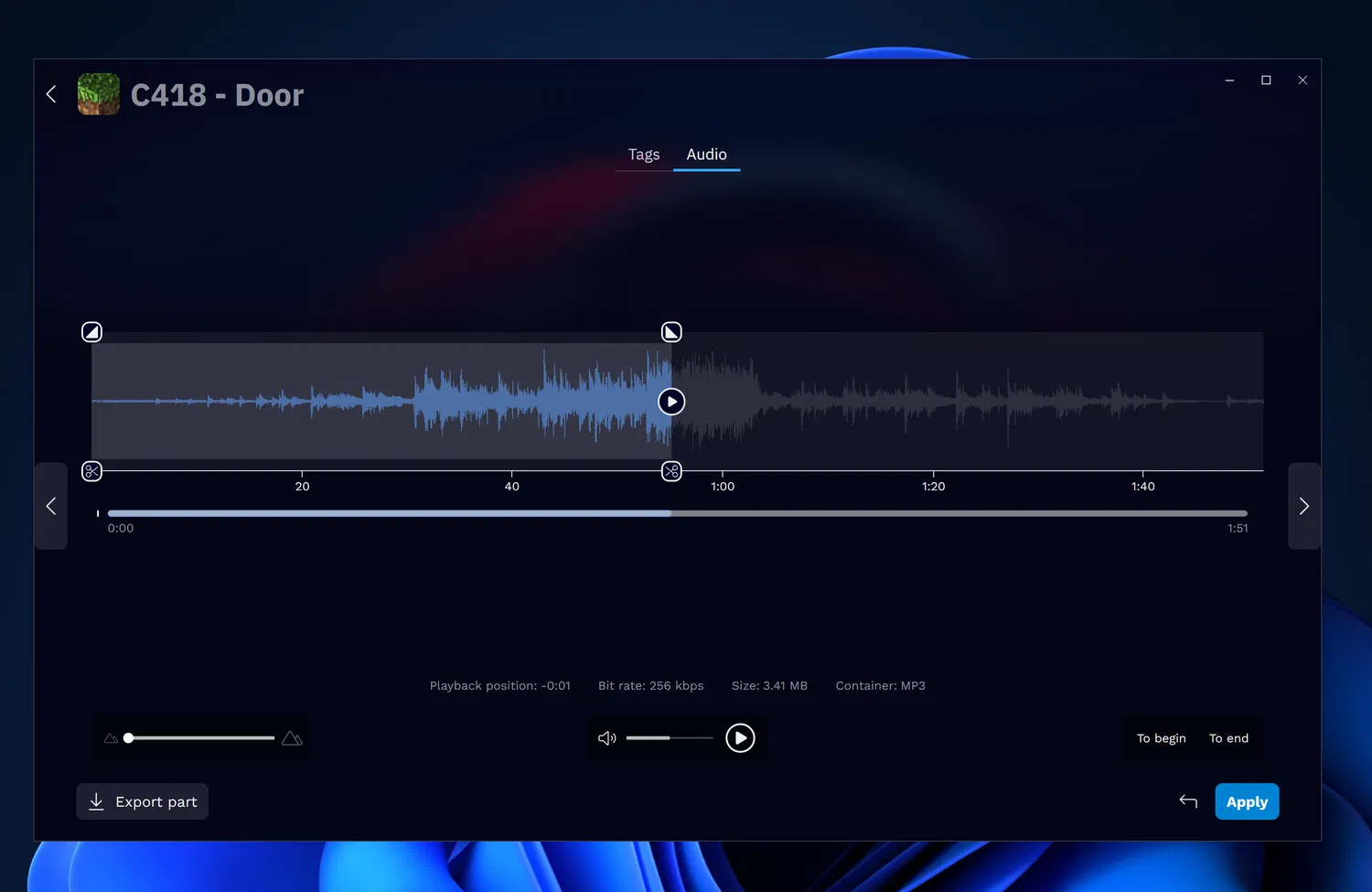1372x892 pixels.
Task: Close the audio editor window
Action: (x=1302, y=81)
